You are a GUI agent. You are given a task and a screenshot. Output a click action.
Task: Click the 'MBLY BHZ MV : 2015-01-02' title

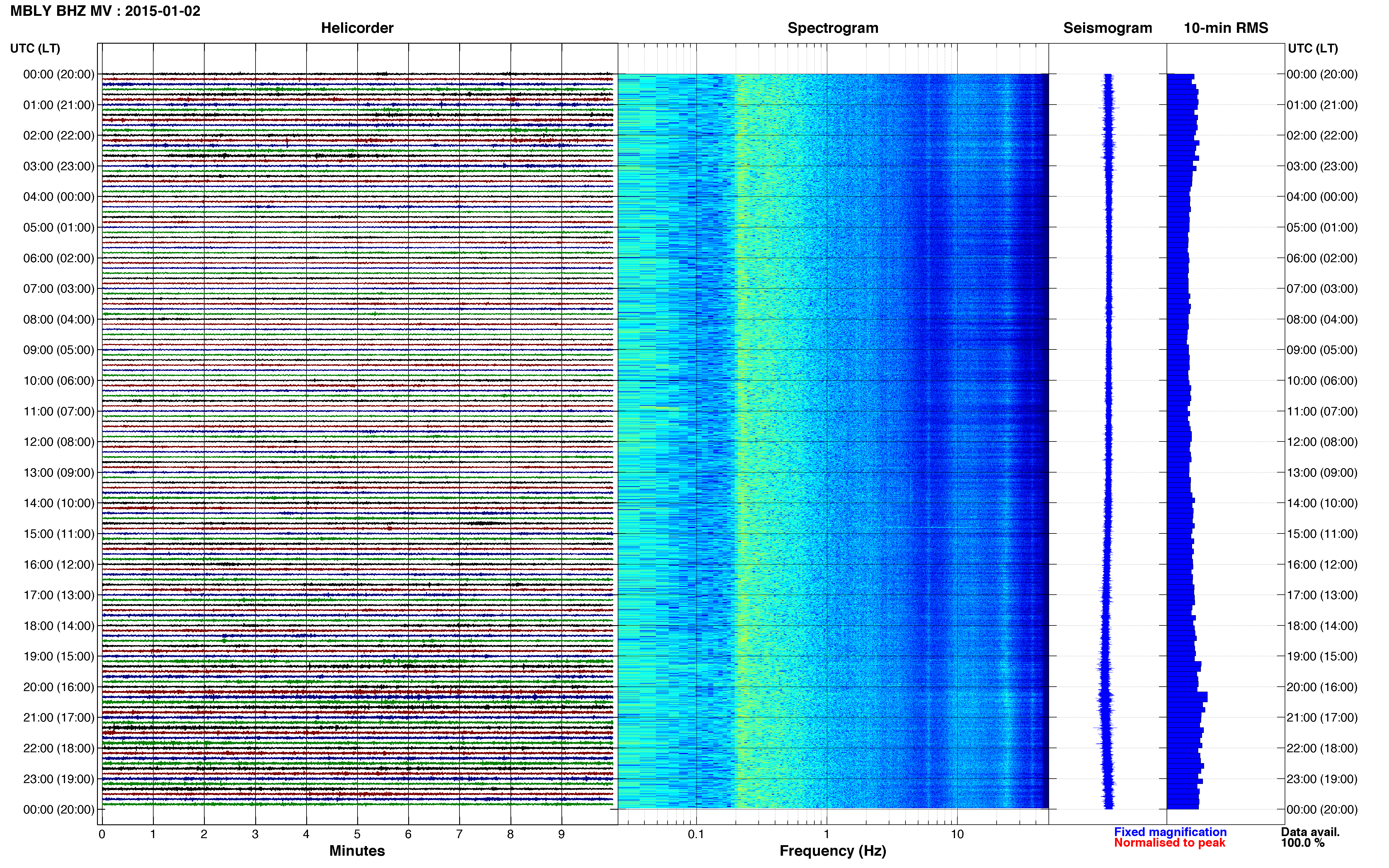coord(105,11)
